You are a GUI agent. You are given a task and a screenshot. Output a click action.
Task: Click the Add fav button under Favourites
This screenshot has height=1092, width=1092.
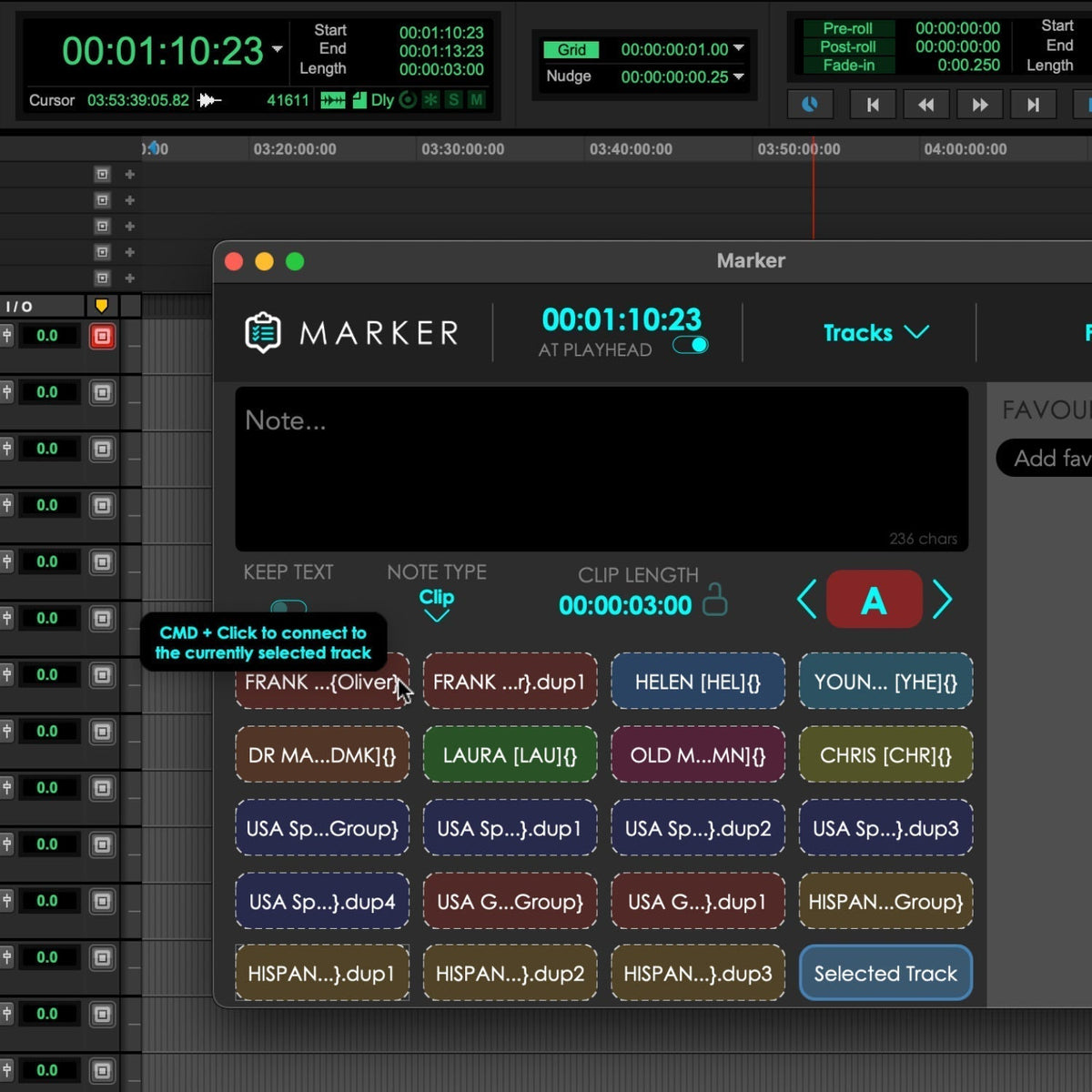[1045, 458]
